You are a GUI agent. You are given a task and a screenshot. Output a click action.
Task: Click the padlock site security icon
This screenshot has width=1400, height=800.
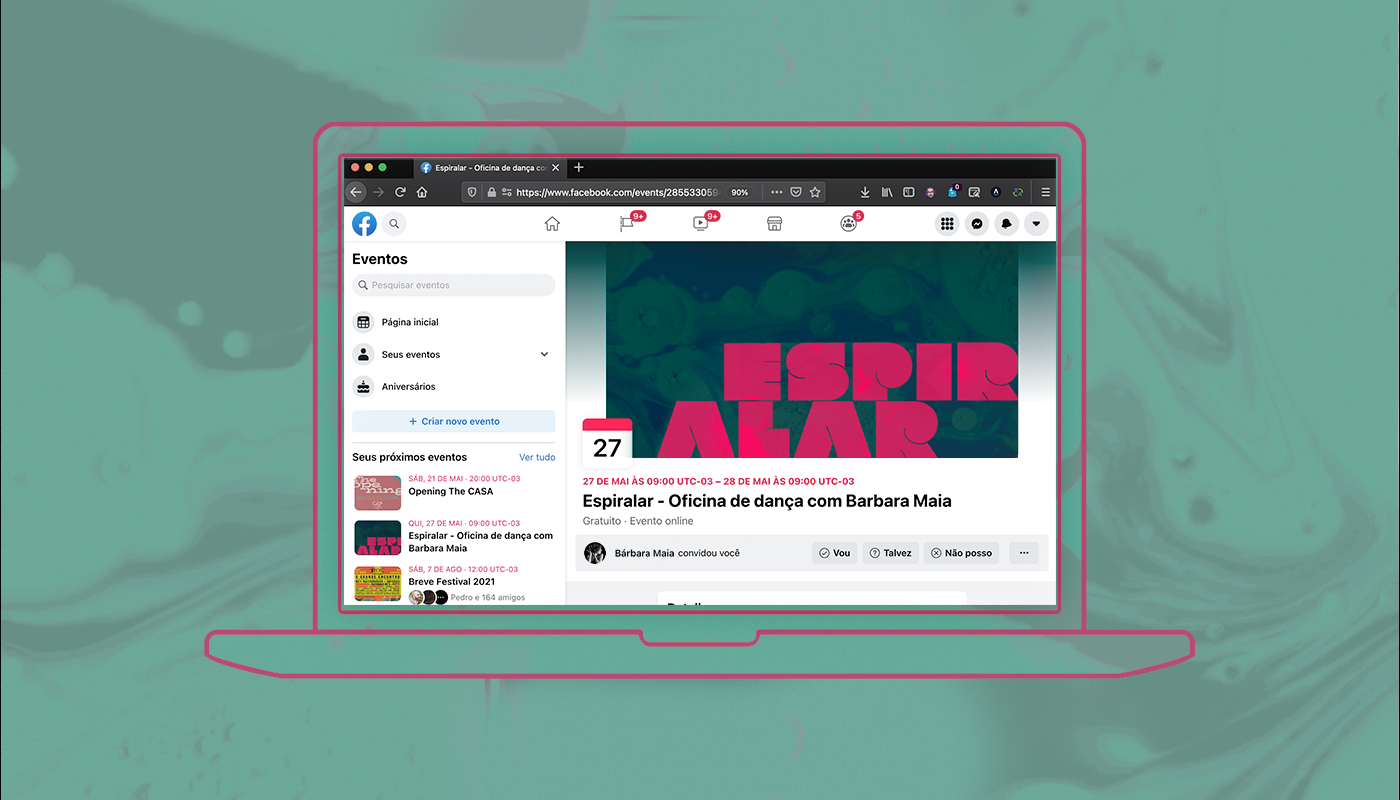tap(491, 192)
